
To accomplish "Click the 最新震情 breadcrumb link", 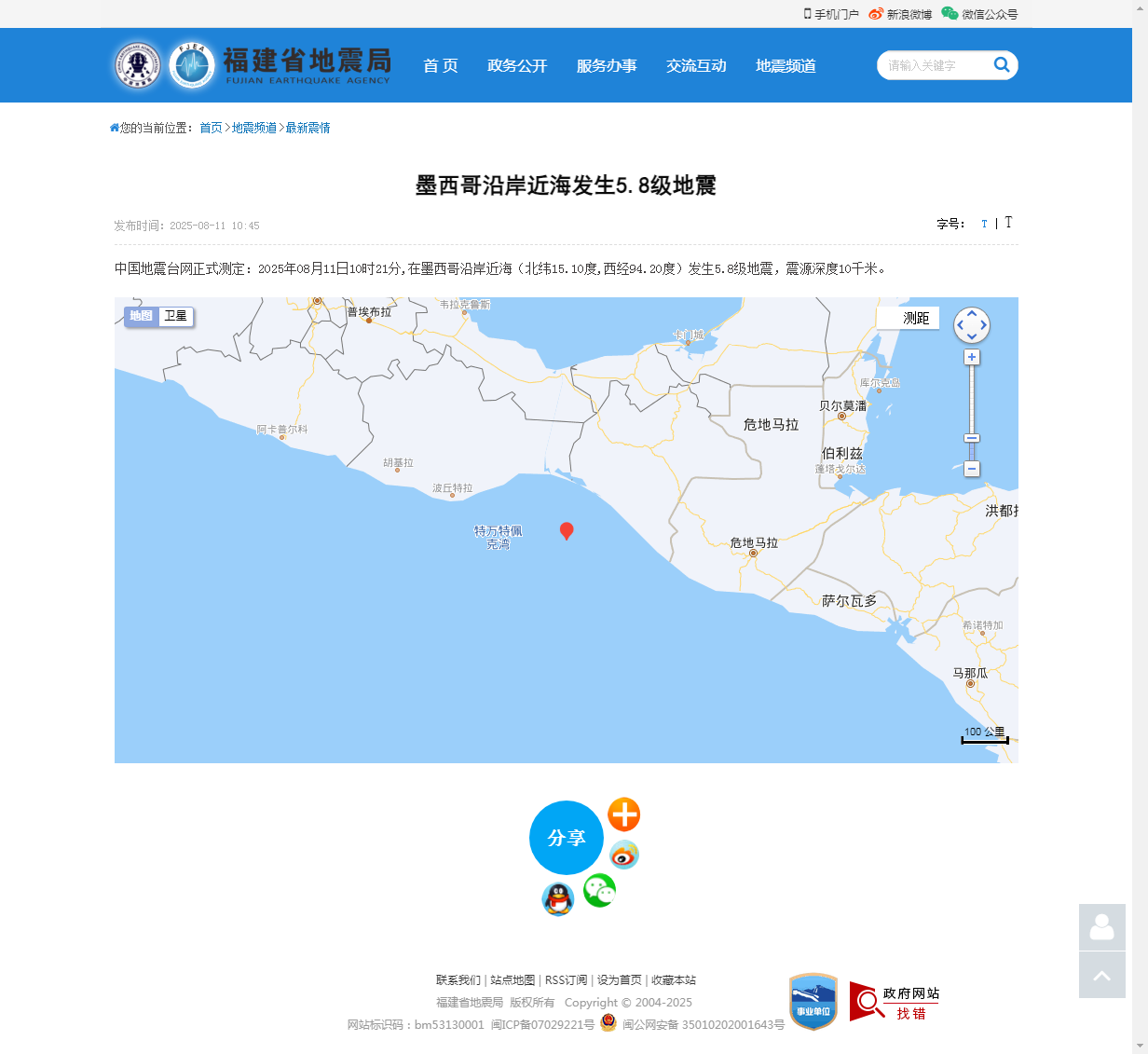I will point(307,128).
